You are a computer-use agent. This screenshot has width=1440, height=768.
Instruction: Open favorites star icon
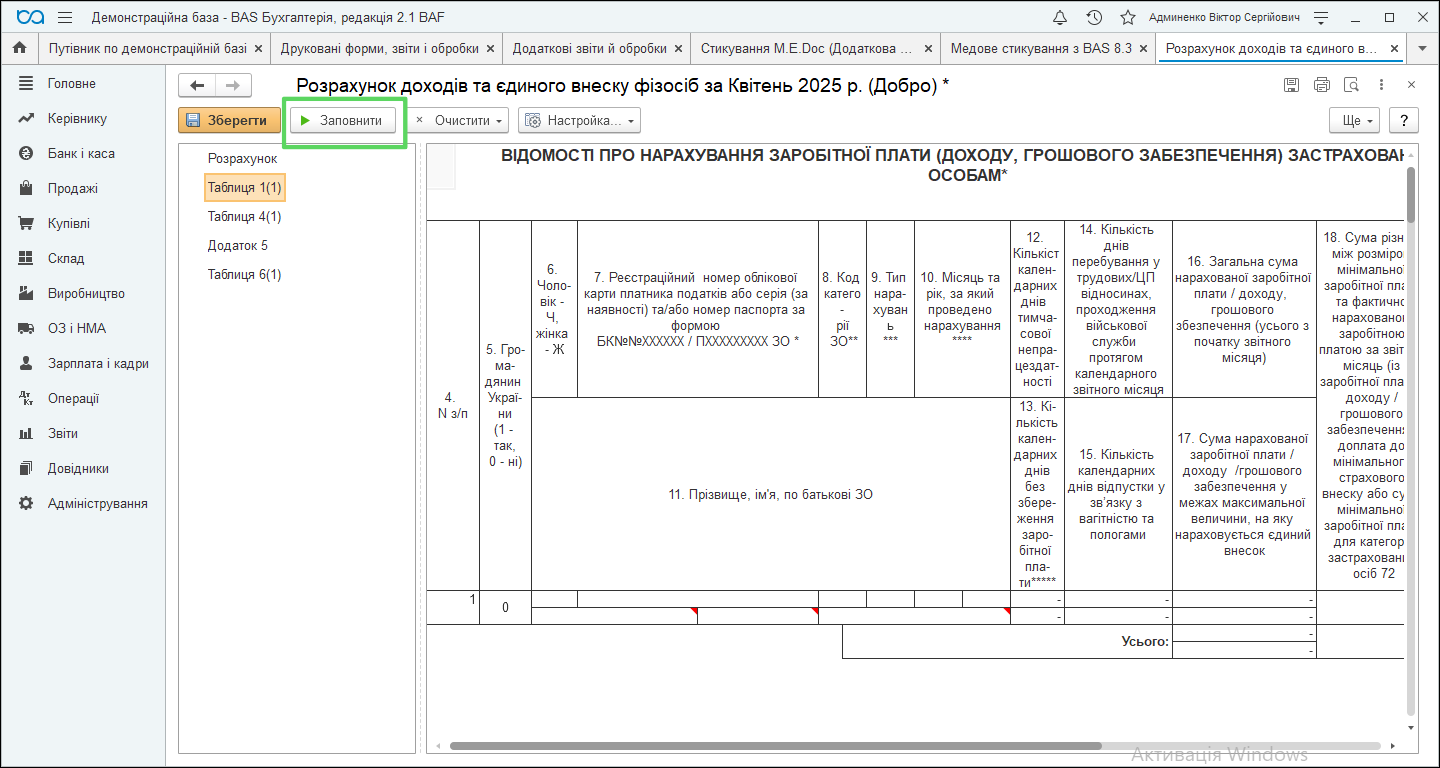point(1127,18)
